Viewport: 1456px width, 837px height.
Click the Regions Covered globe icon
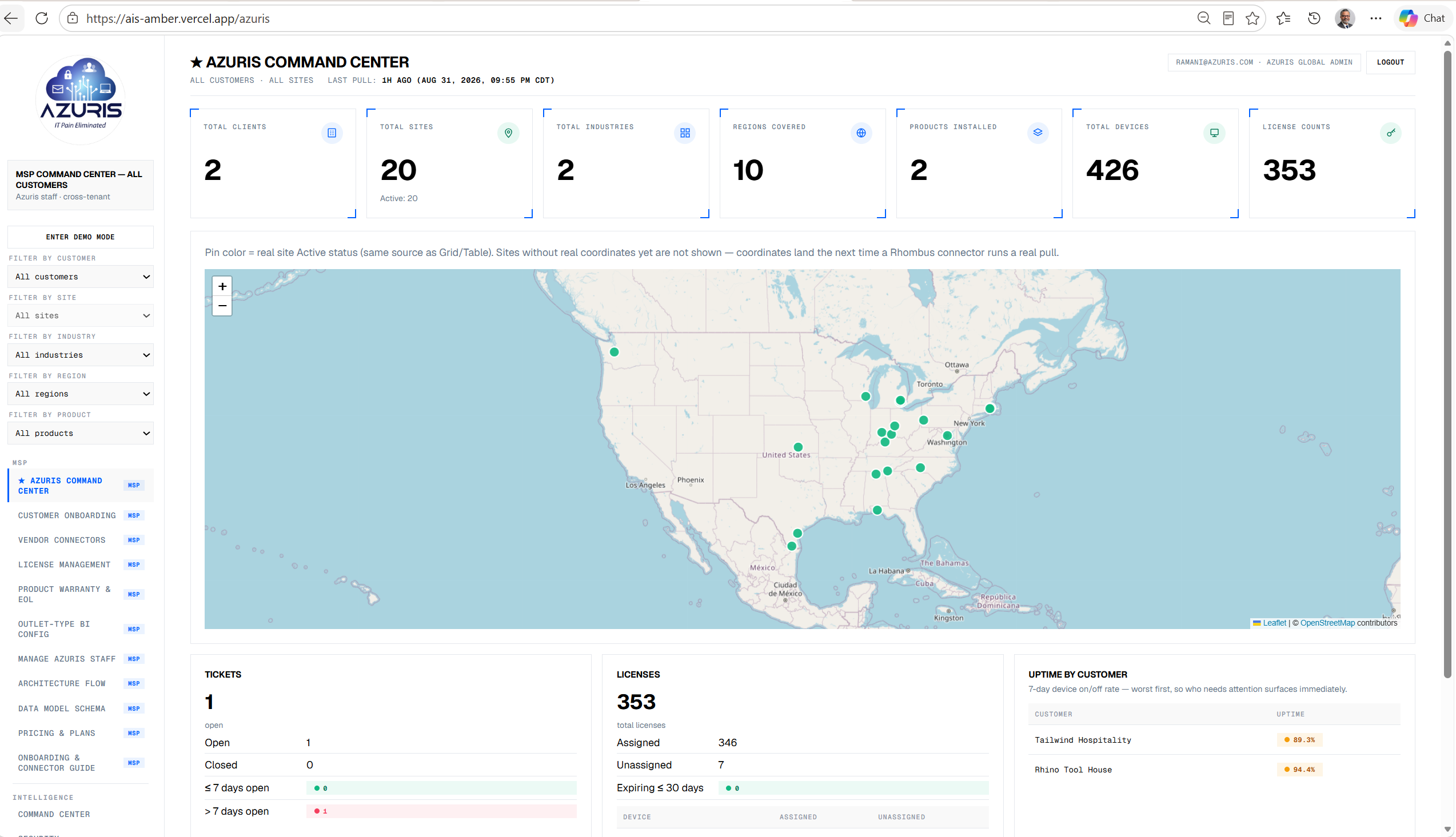(861, 133)
